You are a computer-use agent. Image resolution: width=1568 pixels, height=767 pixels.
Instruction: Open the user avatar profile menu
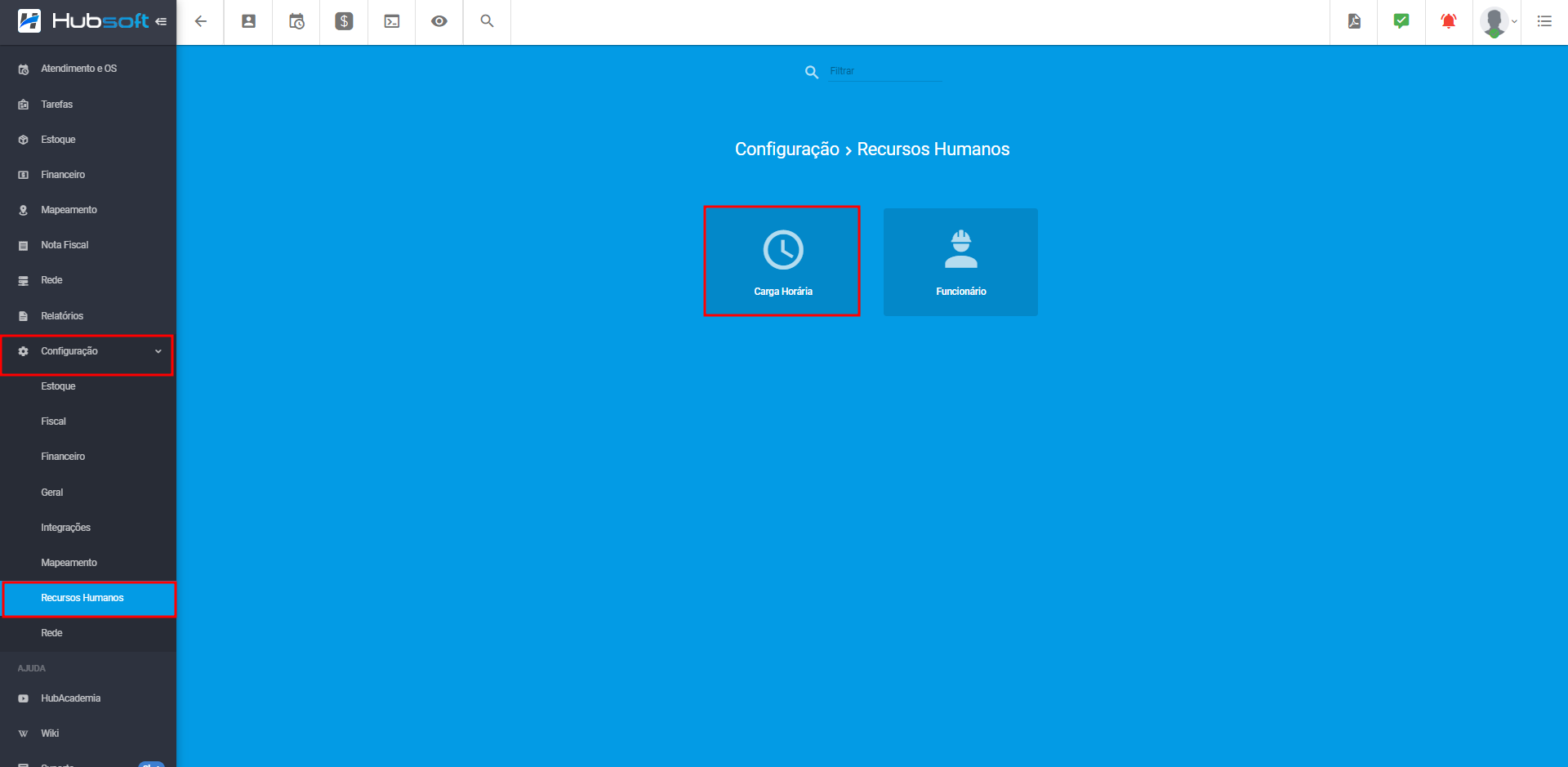(x=1499, y=22)
